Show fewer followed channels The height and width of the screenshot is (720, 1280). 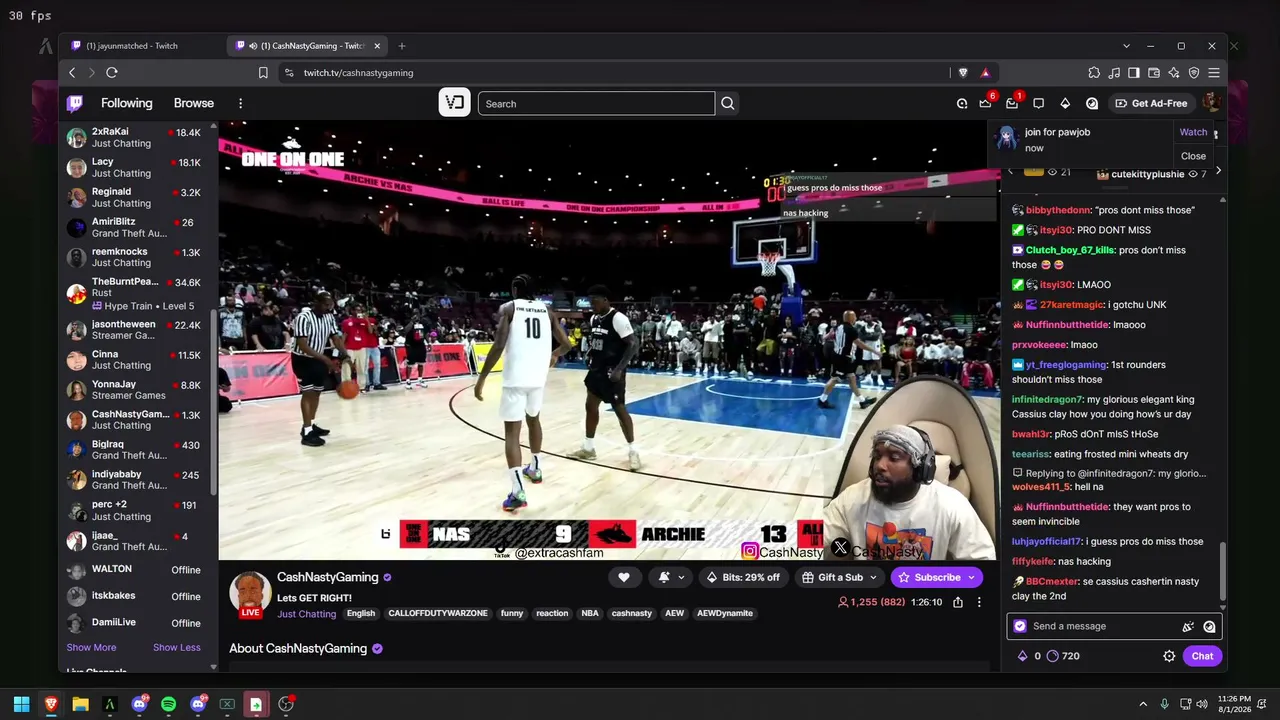coord(177,648)
